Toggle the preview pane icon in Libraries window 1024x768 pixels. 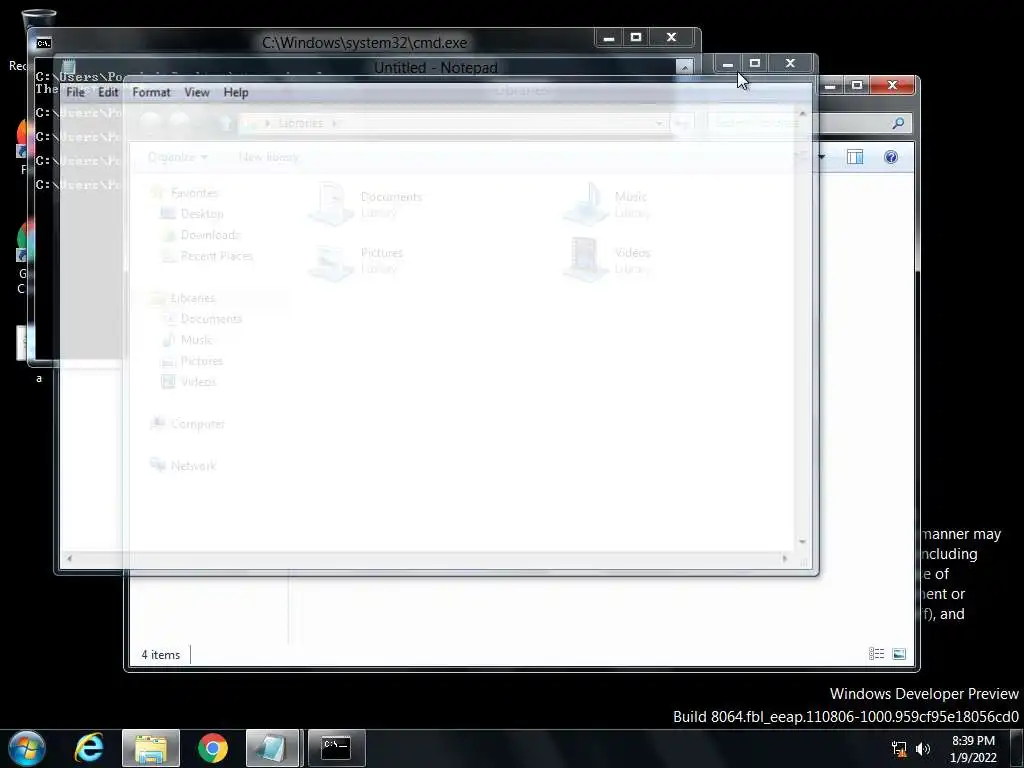click(x=855, y=157)
